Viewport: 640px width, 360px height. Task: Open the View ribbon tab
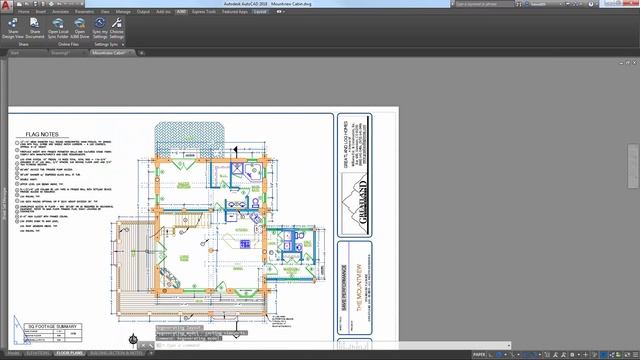pyautogui.click(x=105, y=12)
